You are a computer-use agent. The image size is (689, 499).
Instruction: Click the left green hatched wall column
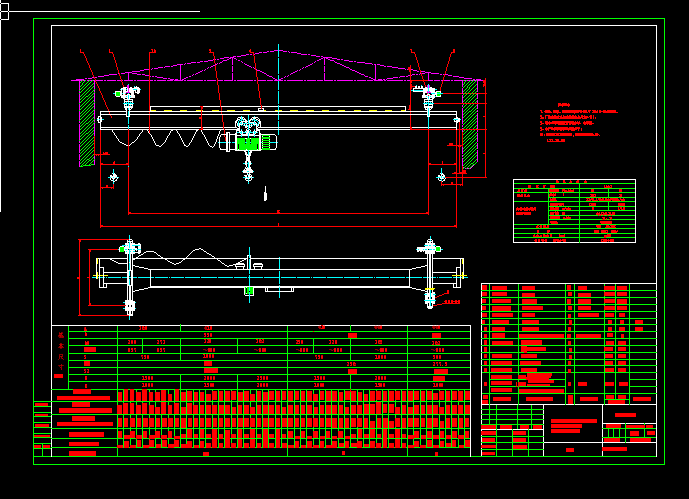pyautogui.click(x=88, y=122)
